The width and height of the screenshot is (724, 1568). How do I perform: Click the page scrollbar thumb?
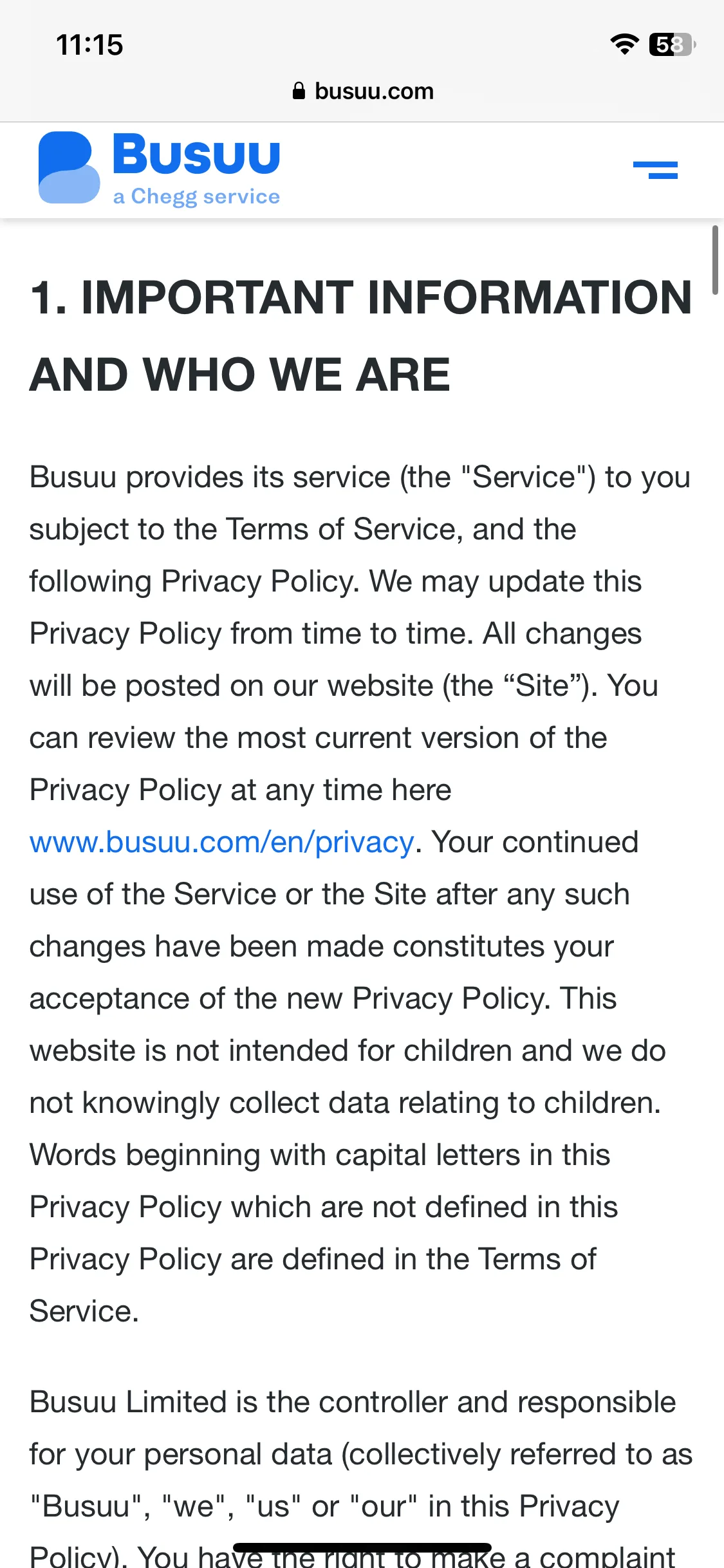tap(714, 260)
